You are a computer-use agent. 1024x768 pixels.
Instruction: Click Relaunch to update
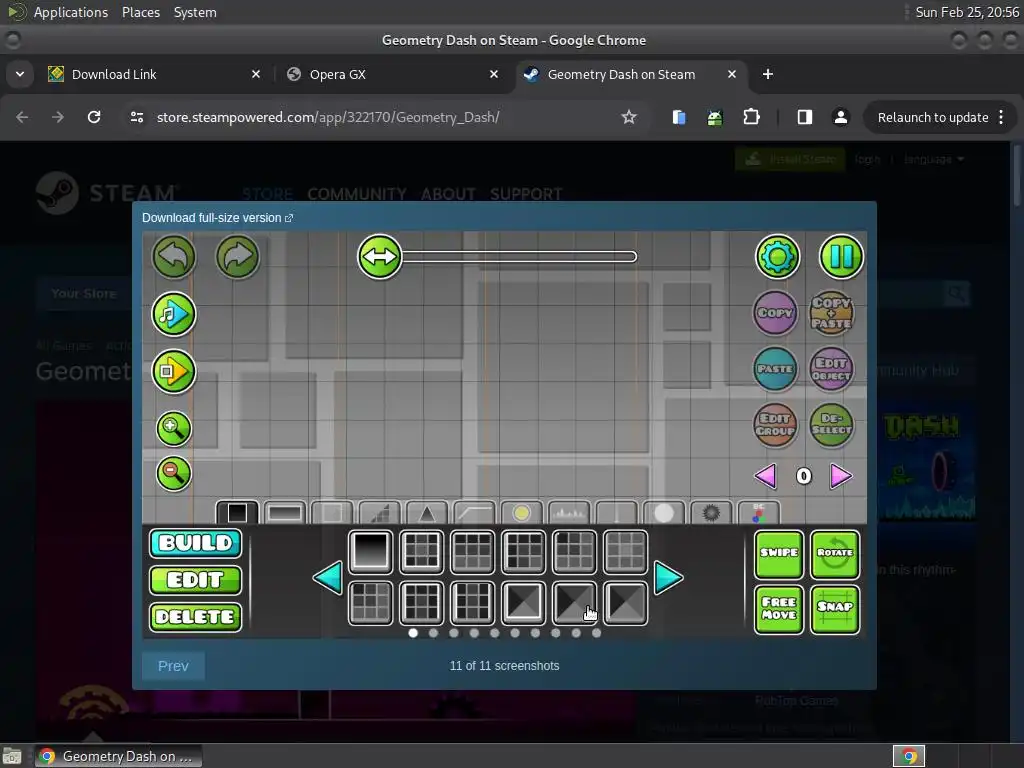click(x=933, y=118)
